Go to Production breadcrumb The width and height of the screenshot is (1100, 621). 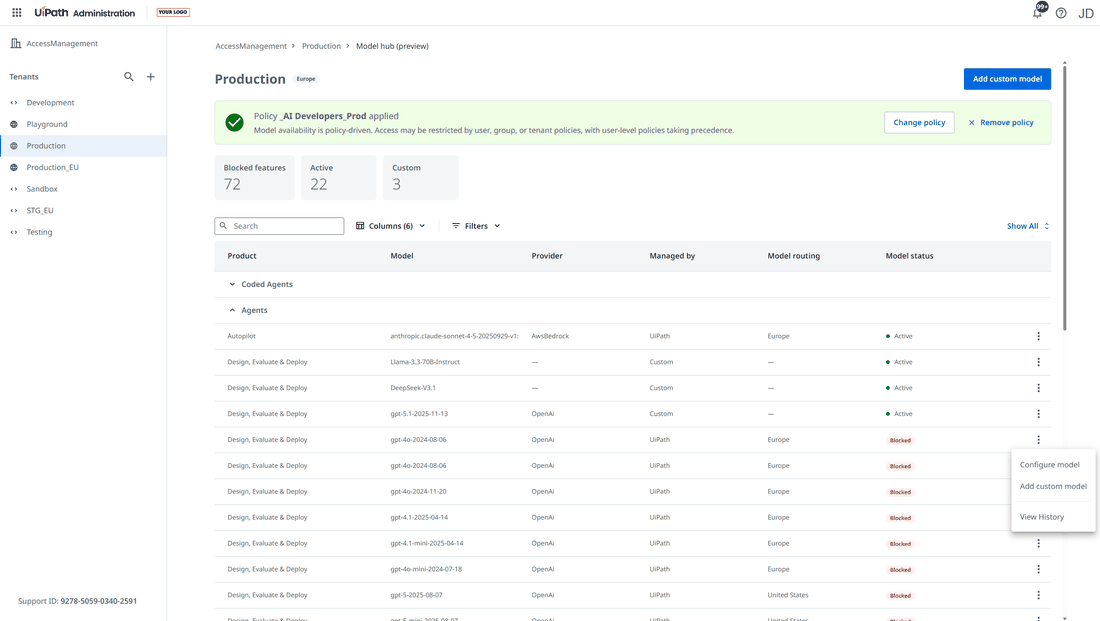coord(321,46)
